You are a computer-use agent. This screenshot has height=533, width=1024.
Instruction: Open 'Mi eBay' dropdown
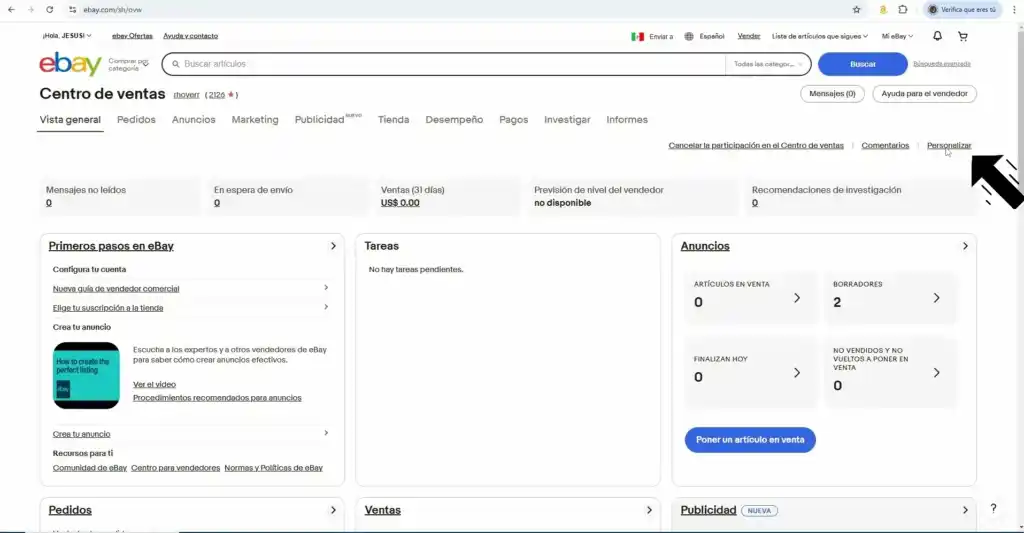coord(897,37)
